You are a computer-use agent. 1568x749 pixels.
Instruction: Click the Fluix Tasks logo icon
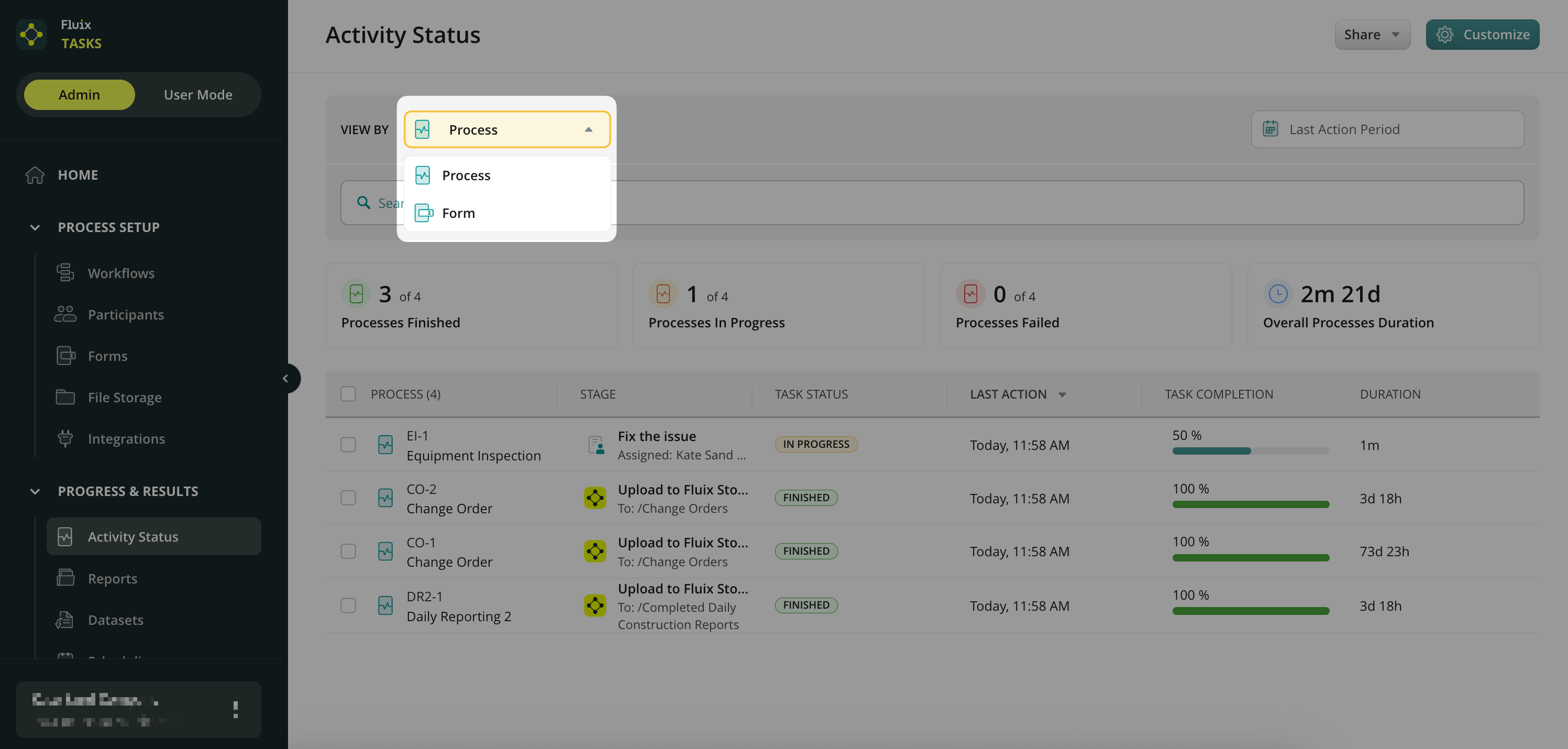31,35
